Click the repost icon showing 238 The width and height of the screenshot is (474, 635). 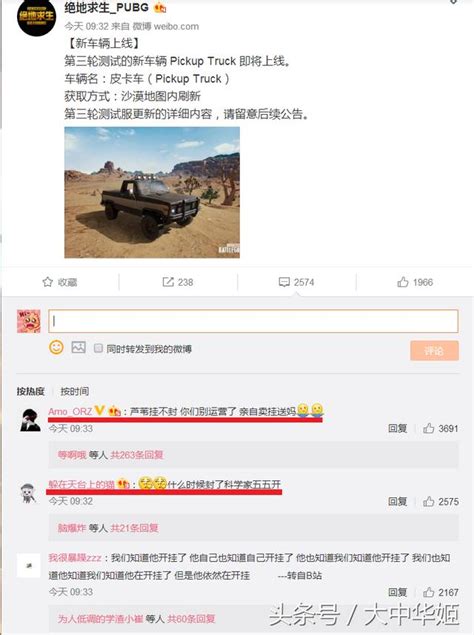pyautogui.click(x=168, y=282)
